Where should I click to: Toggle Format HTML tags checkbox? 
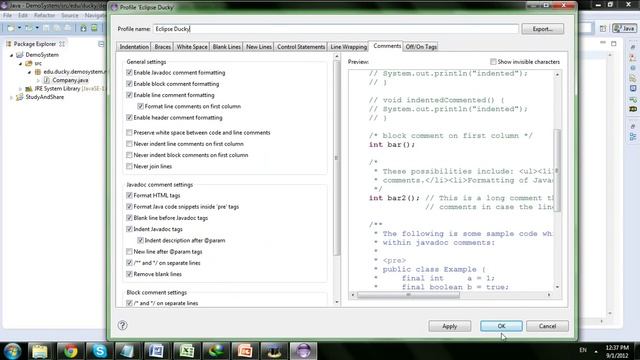[x=129, y=196]
